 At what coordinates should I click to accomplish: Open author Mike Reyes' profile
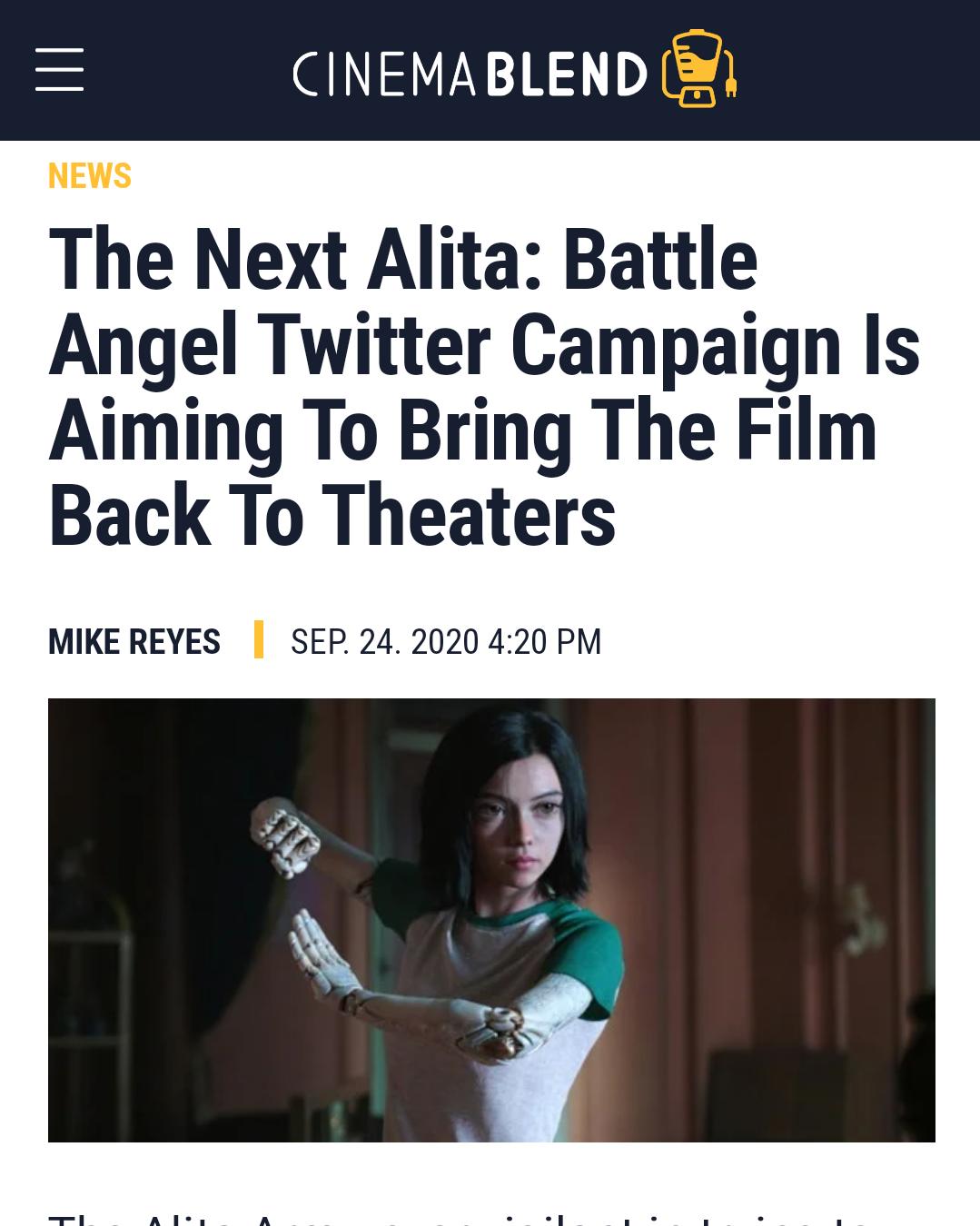(134, 641)
